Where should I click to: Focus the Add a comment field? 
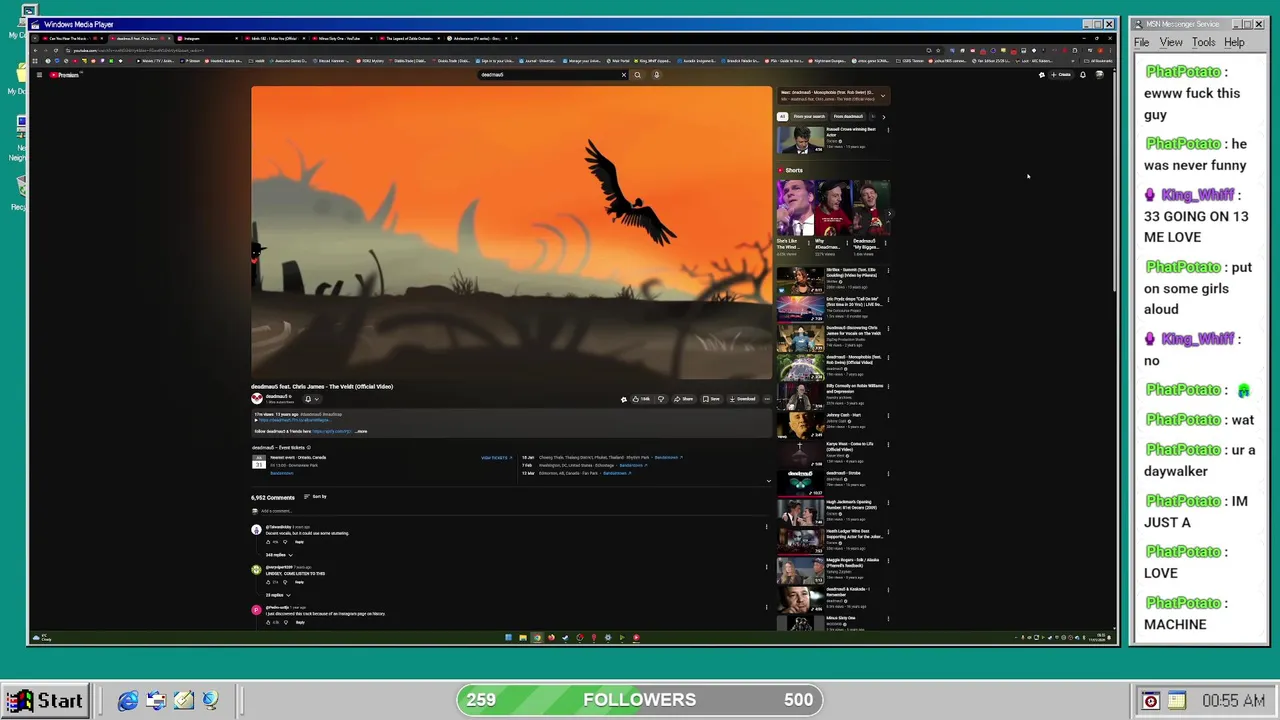click(x=510, y=511)
